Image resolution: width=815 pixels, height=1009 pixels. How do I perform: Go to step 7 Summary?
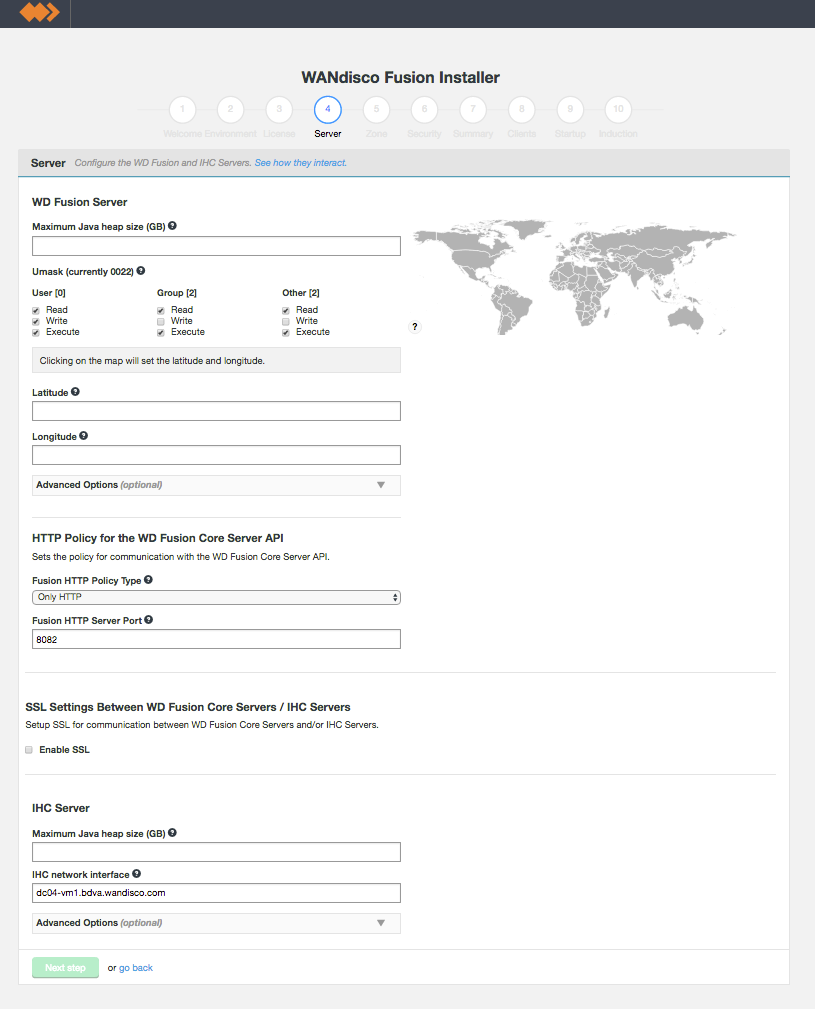[473, 109]
